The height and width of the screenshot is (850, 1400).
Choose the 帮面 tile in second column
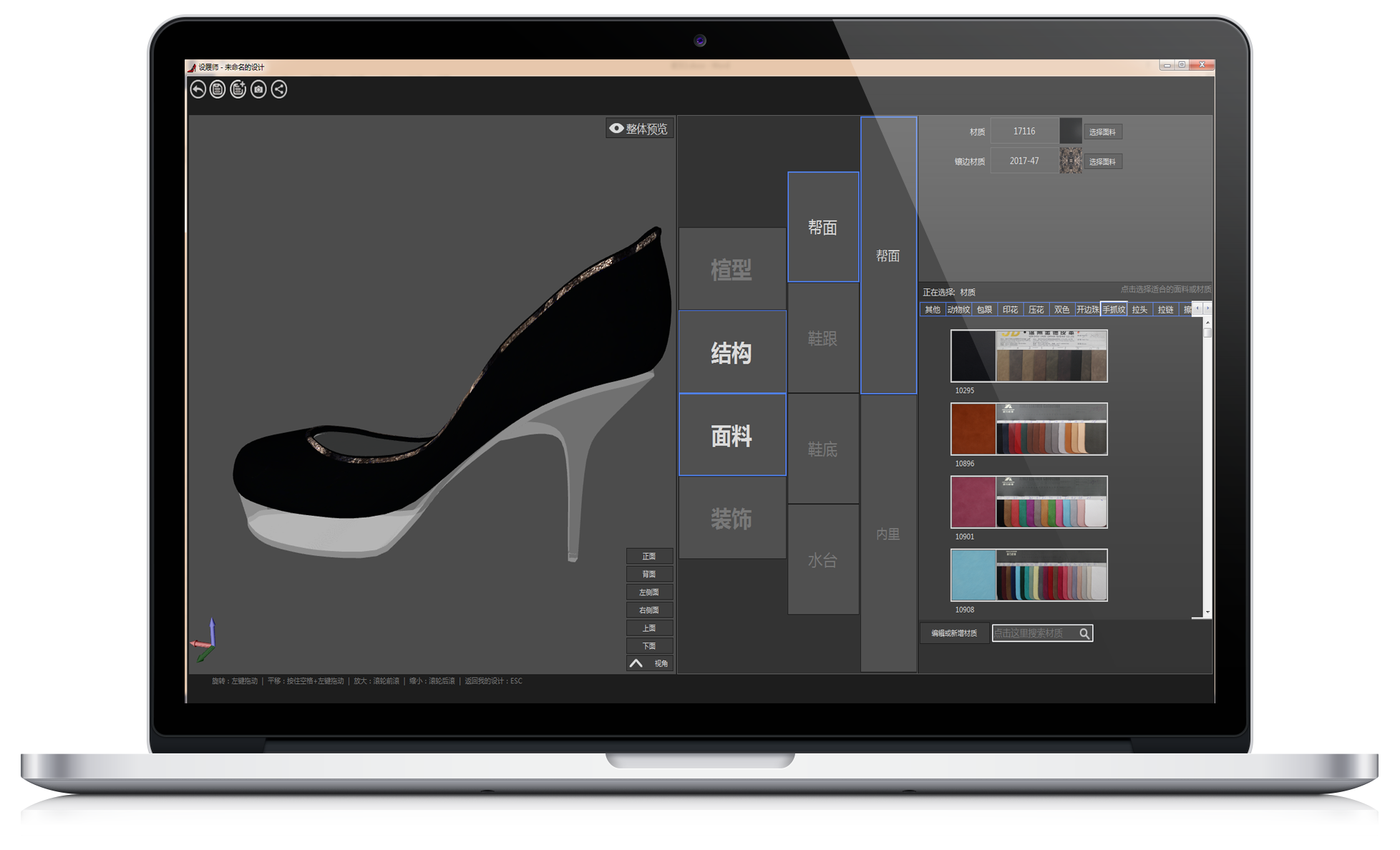tap(823, 227)
